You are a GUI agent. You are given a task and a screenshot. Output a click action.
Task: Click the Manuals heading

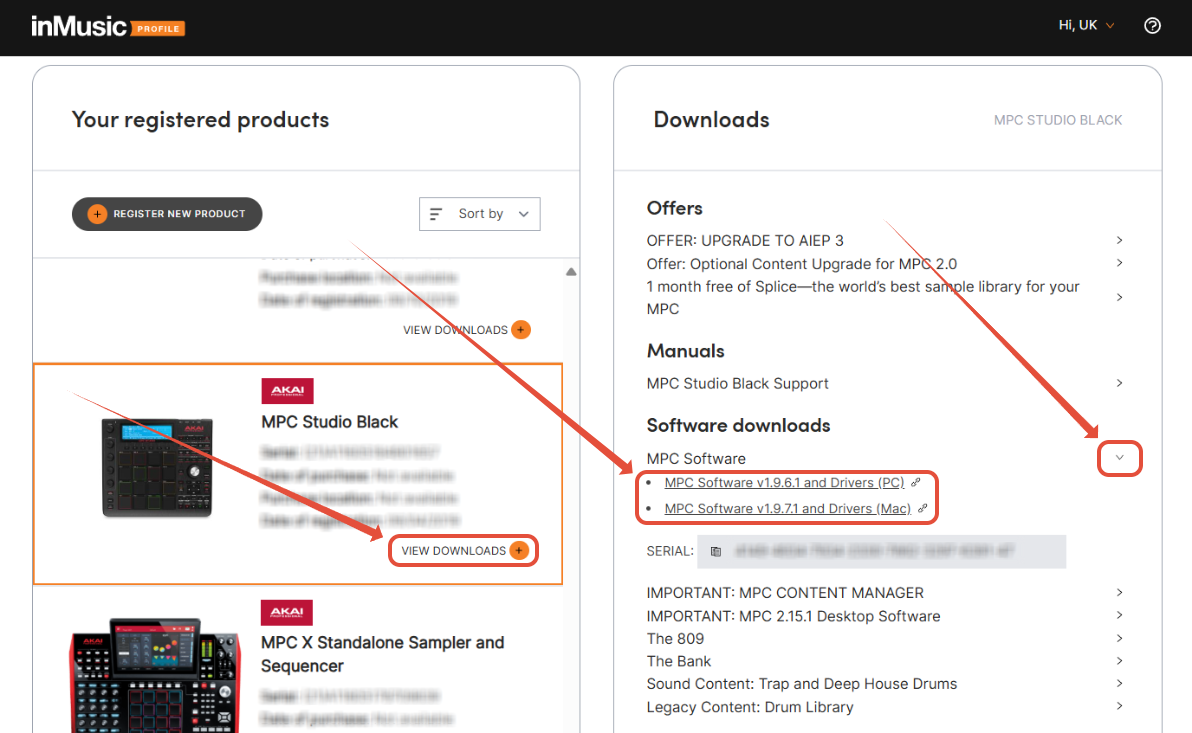(685, 351)
